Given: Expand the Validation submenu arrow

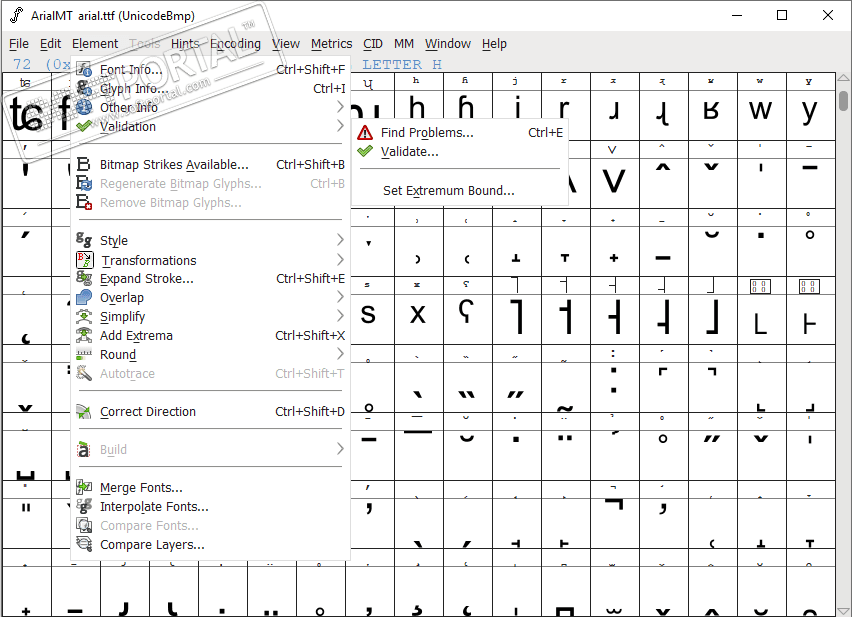Looking at the screenshot, I should coord(340,126).
